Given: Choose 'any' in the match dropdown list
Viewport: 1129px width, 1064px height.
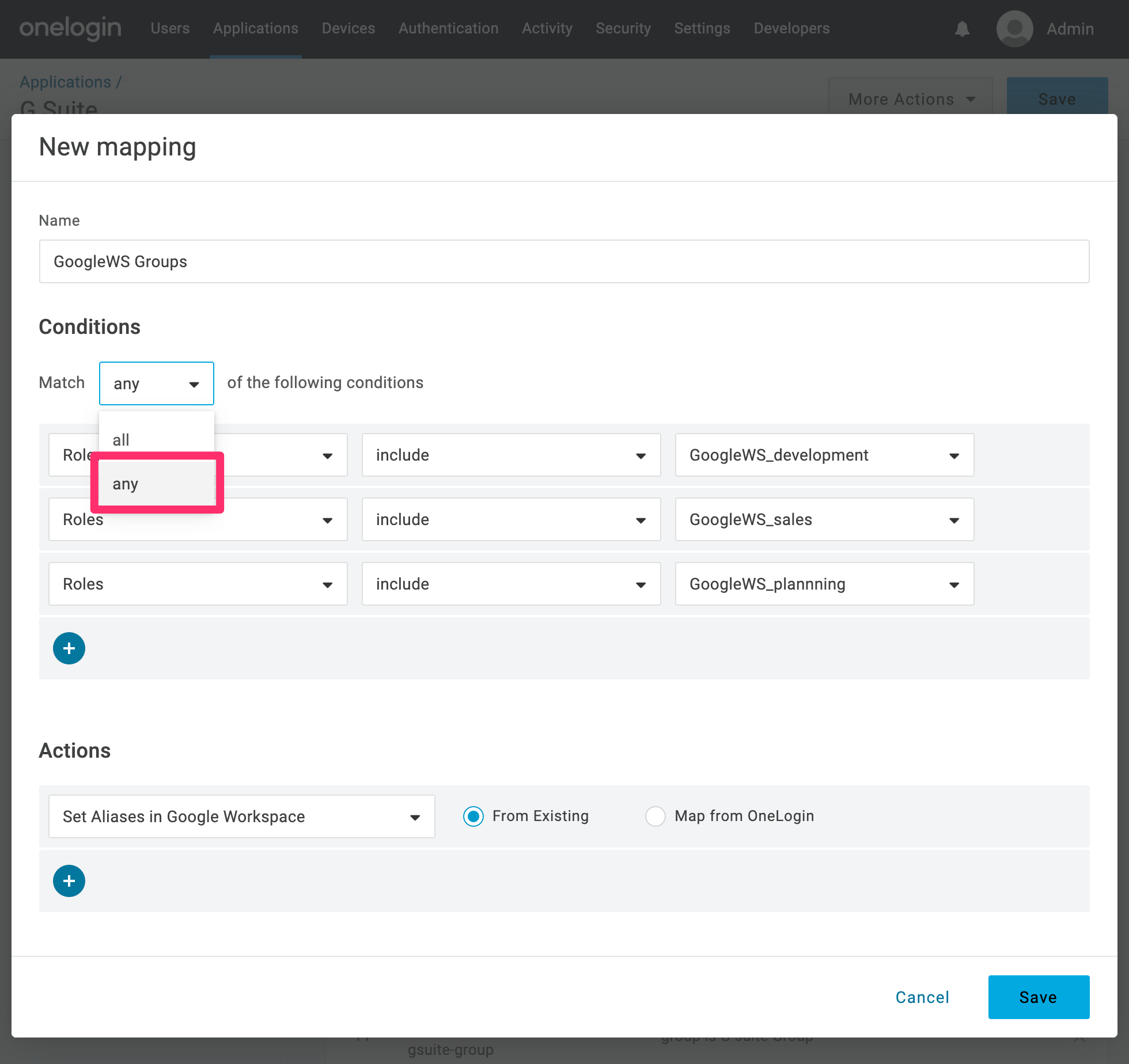Looking at the screenshot, I should (157, 484).
